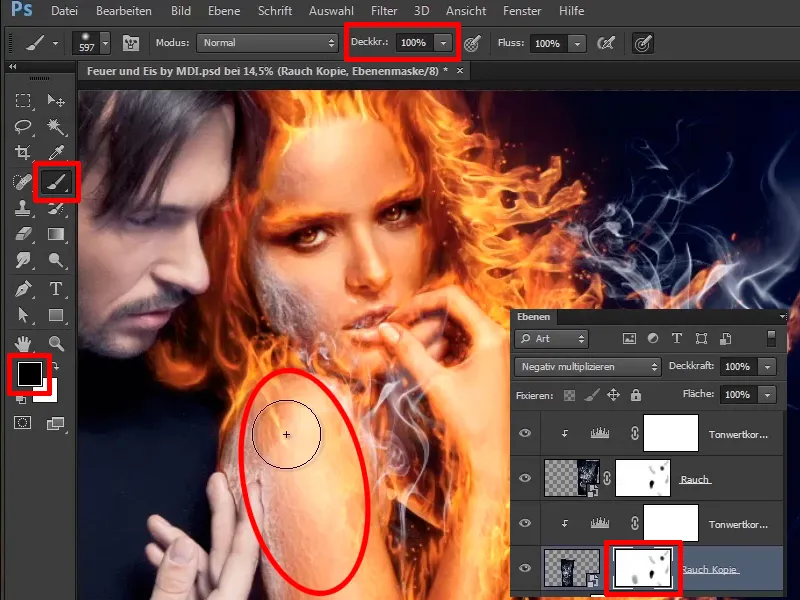The image size is (800, 600).
Task: Open the Negativ multiplizieren blend mode dropdown
Action: (588, 367)
